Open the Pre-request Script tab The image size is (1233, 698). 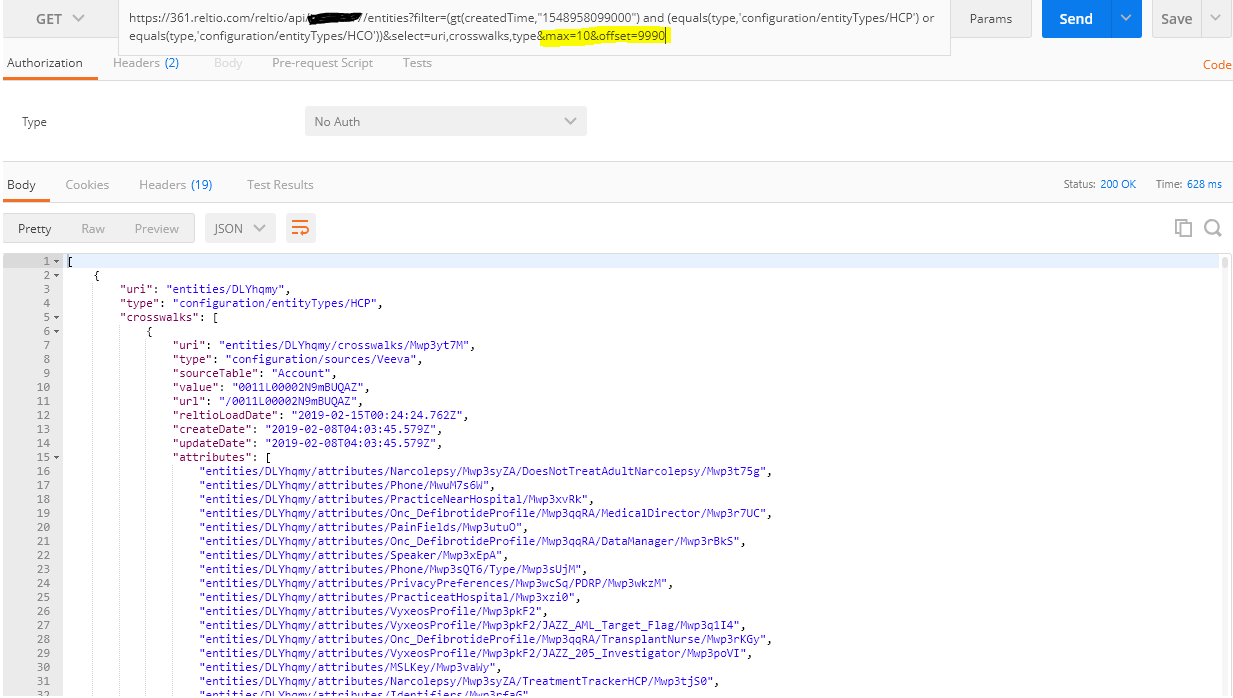click(x=322, y=63)
